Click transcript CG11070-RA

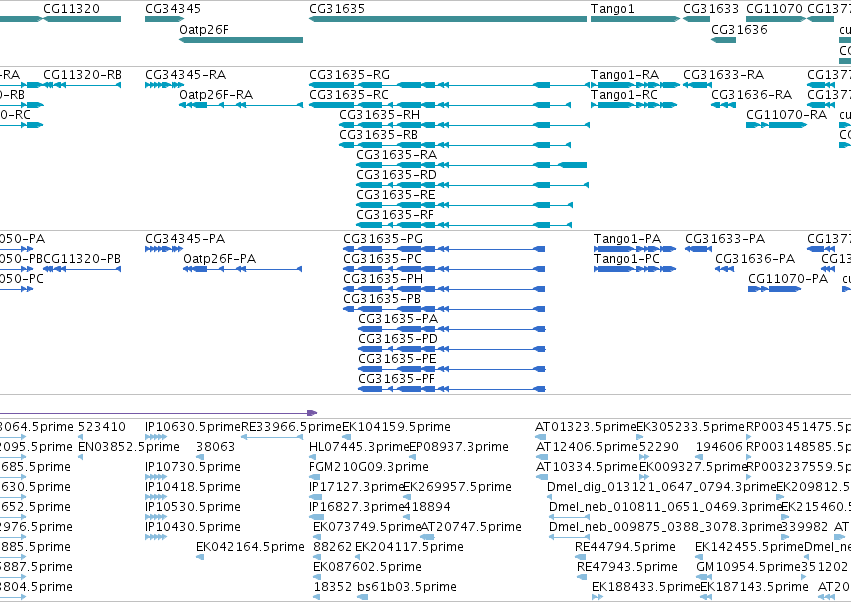click(776, 125)
